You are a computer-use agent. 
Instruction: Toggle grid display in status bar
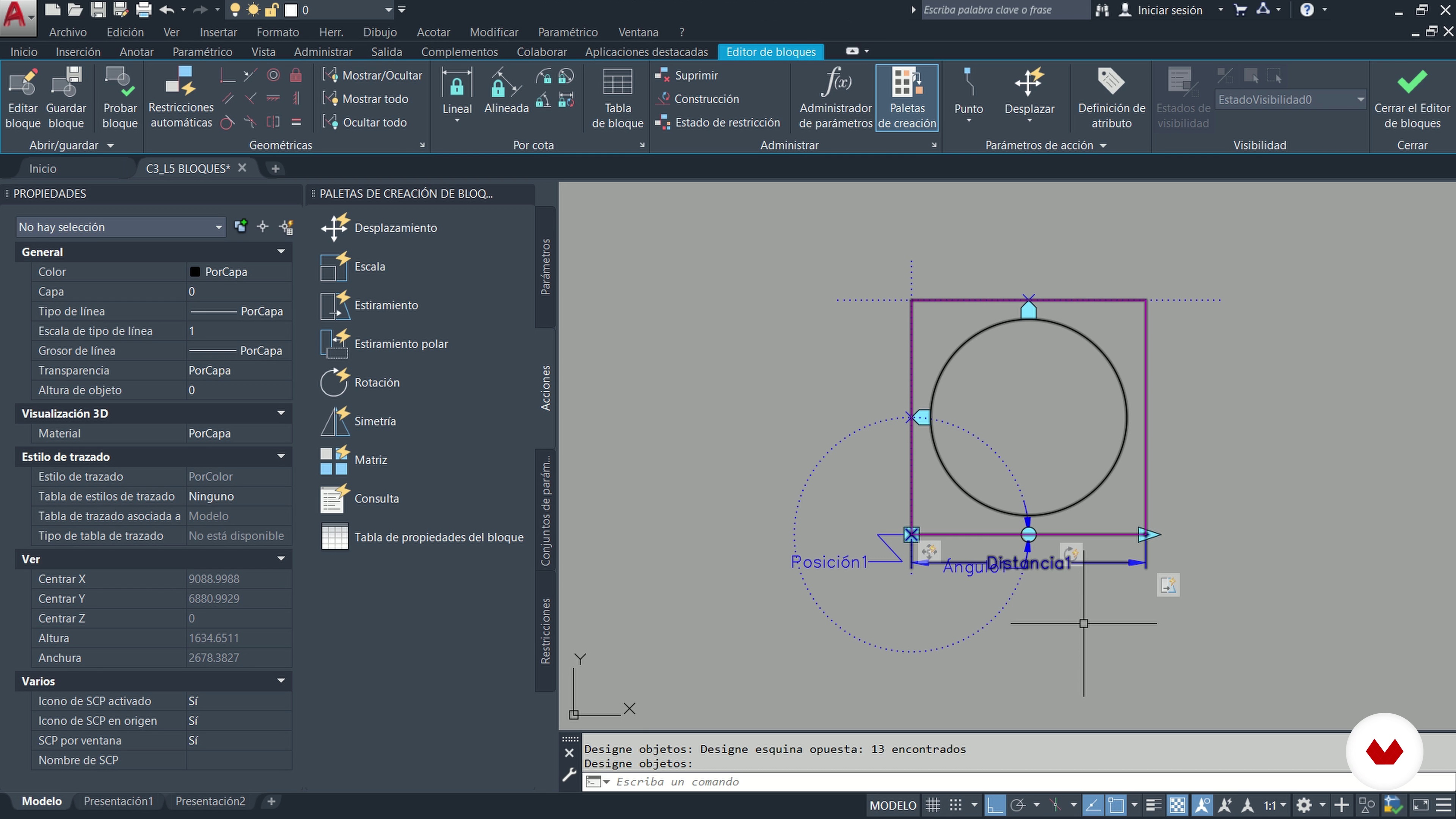(x=933, y=805)
